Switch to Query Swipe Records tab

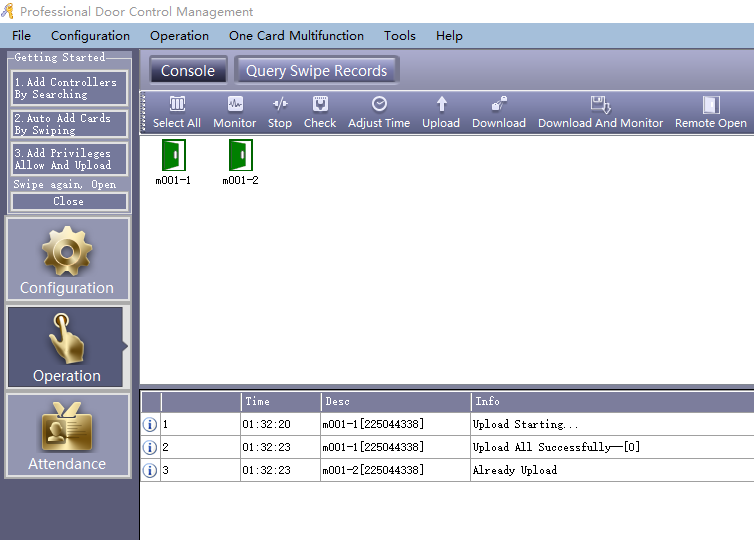click(316, 71)
